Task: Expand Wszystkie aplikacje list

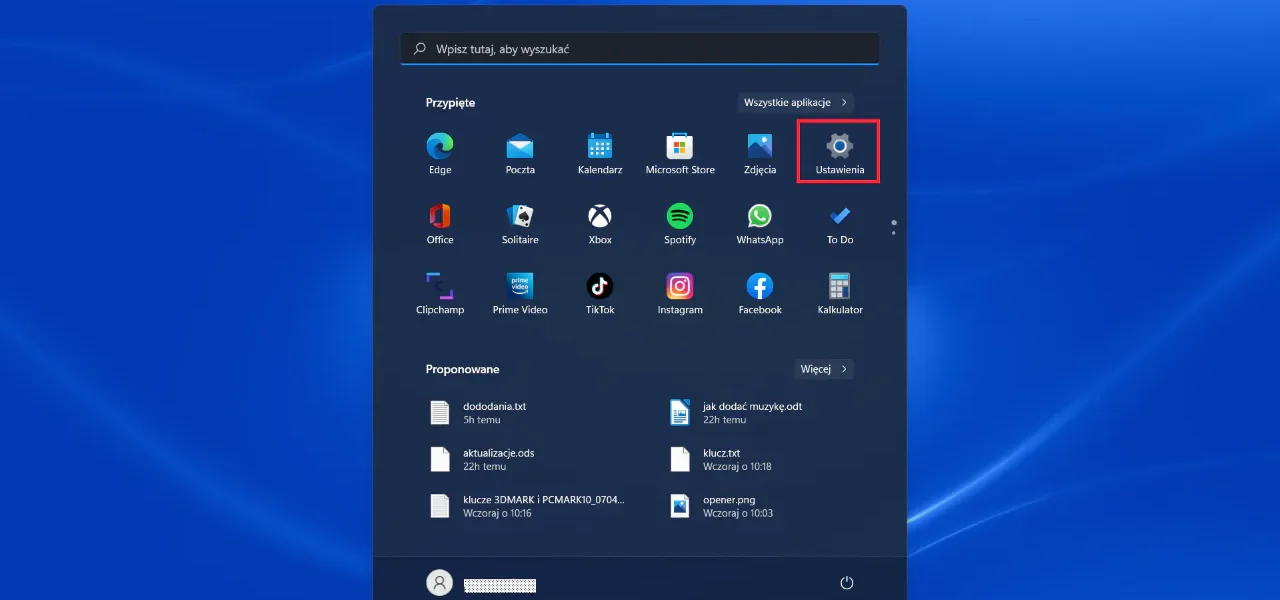Action: pyautogui.click(x=795, y=102)
